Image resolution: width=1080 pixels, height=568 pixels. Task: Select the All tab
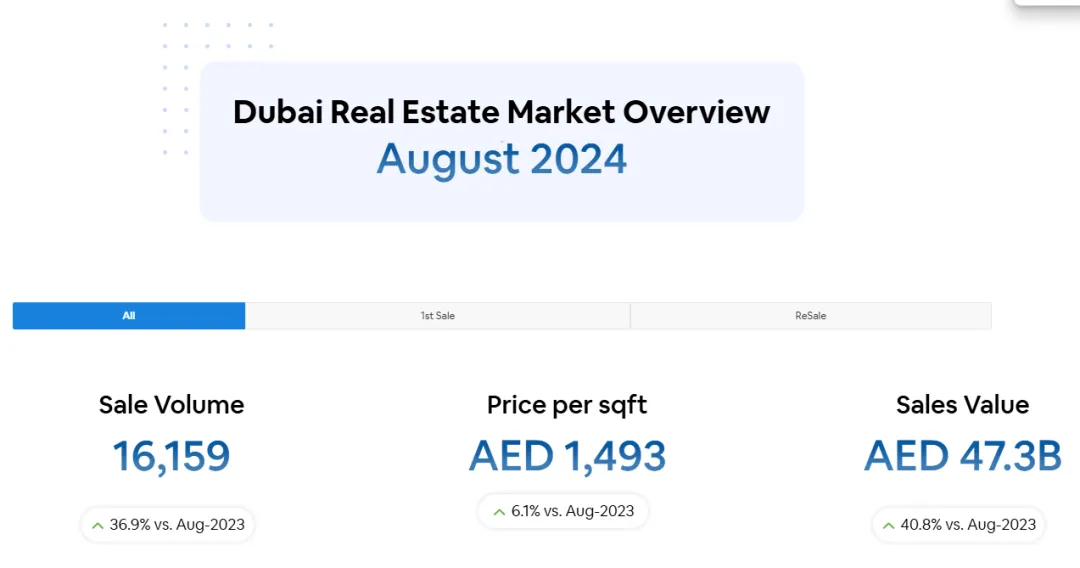click(129, 315)
